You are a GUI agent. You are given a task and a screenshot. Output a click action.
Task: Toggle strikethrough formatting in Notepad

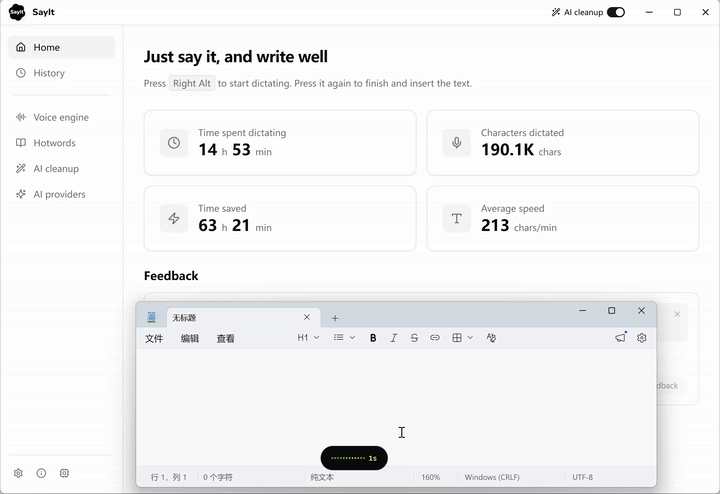pos(414,338)
